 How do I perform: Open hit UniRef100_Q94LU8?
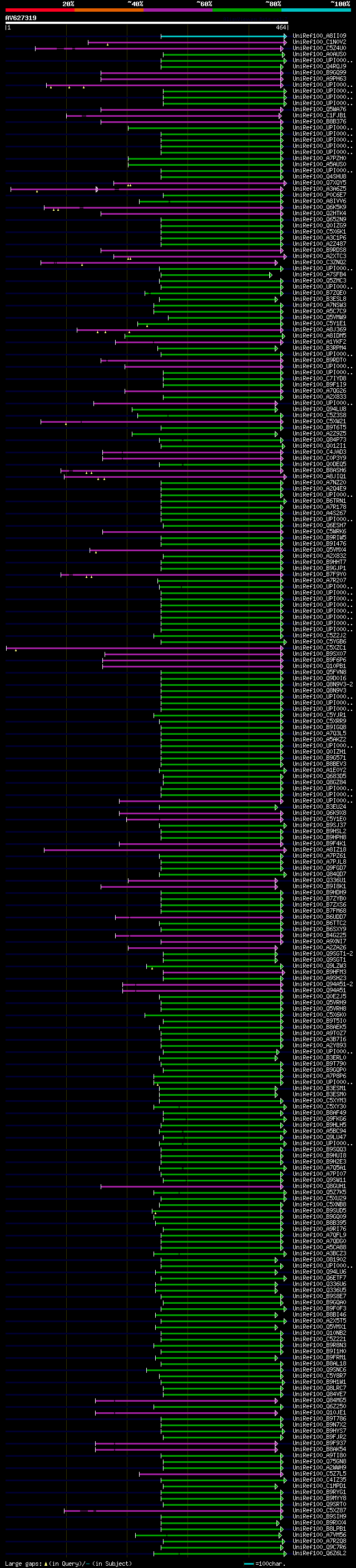pyautogui.click(x=319, y=409)
